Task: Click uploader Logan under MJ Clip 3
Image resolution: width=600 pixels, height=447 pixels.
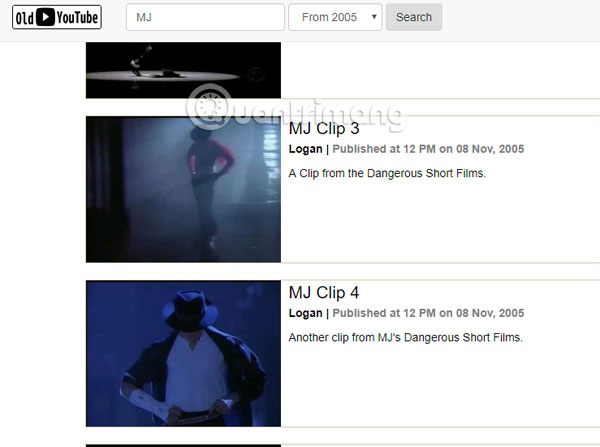Action: (x=305, y=149)
